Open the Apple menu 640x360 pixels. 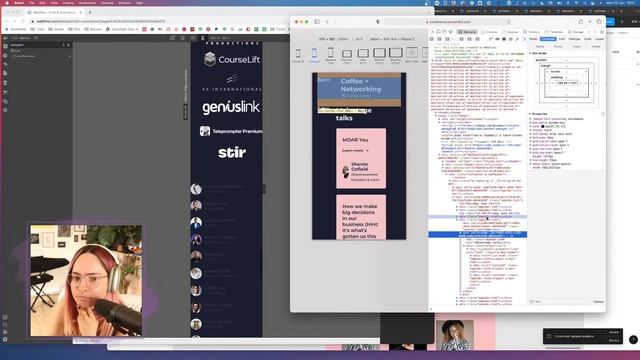tap(7, 2)
